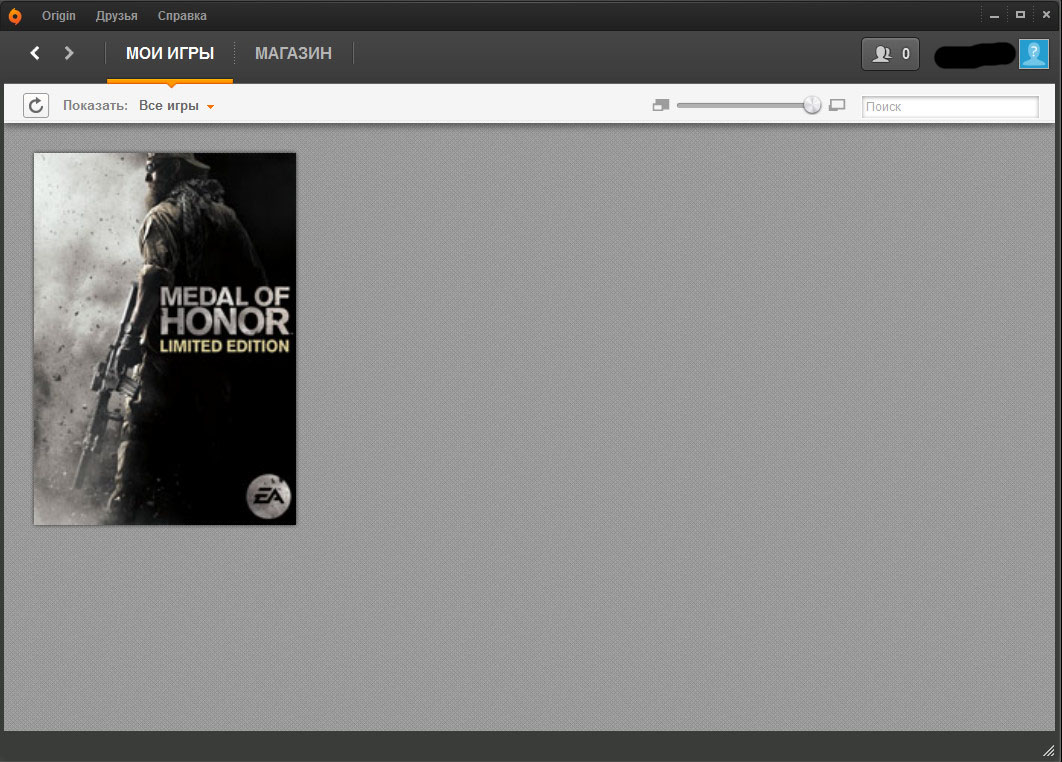
Task: Open the Справка menu
Action: tap(182, 16)
